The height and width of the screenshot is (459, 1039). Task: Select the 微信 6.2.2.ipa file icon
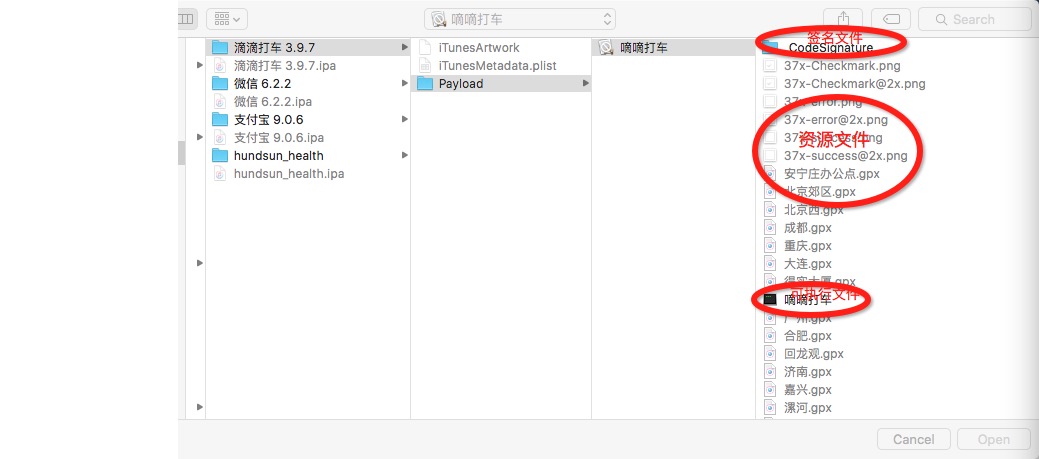[220, 101]
